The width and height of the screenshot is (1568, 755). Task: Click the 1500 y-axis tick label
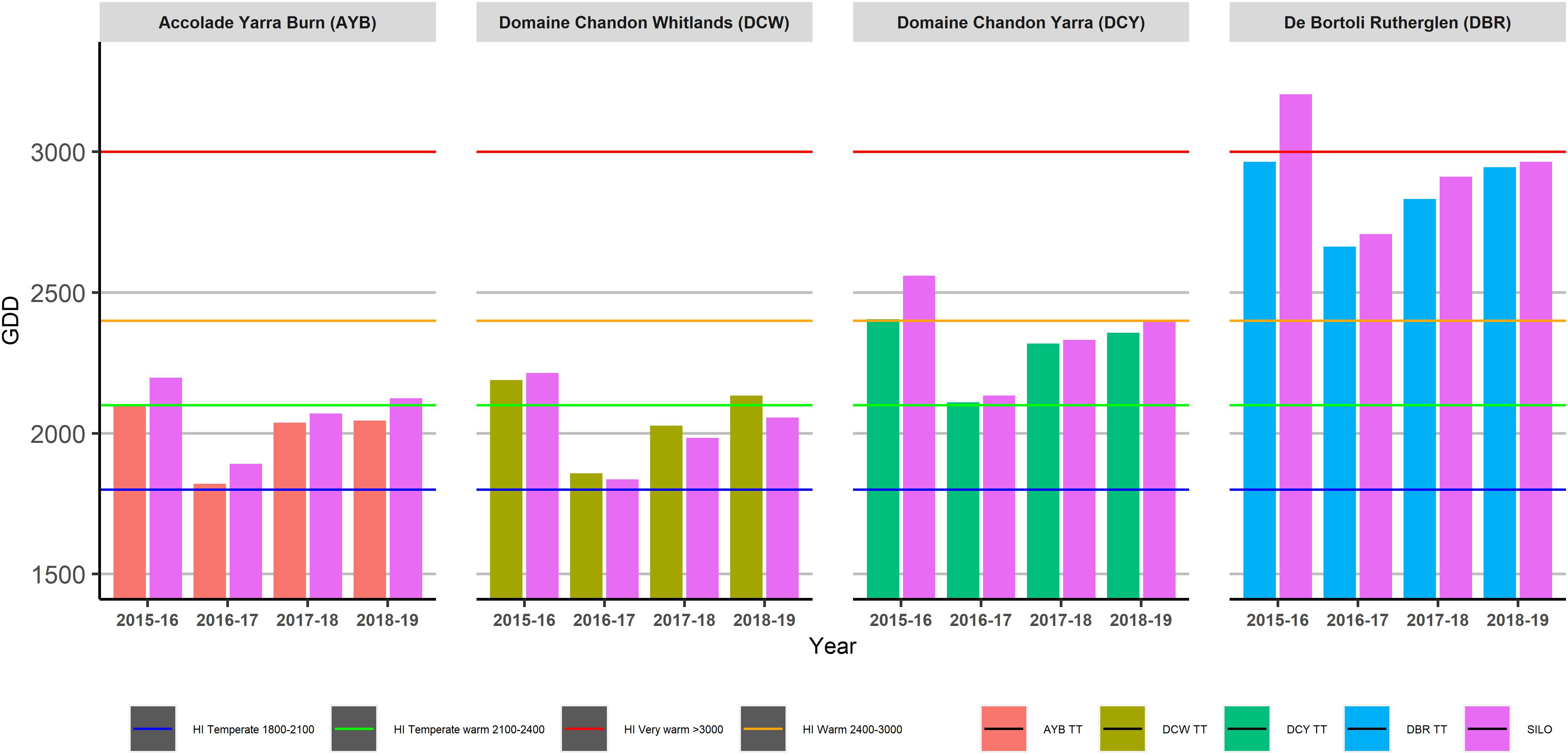pos(58,575)
